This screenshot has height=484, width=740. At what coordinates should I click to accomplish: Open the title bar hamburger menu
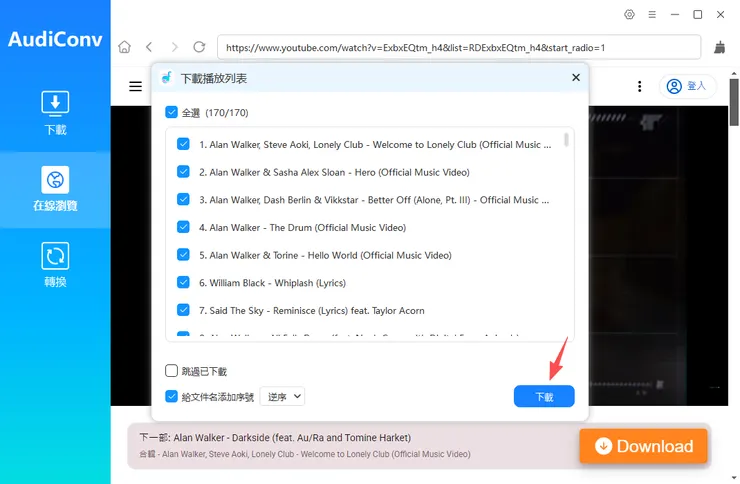point(652,15)
